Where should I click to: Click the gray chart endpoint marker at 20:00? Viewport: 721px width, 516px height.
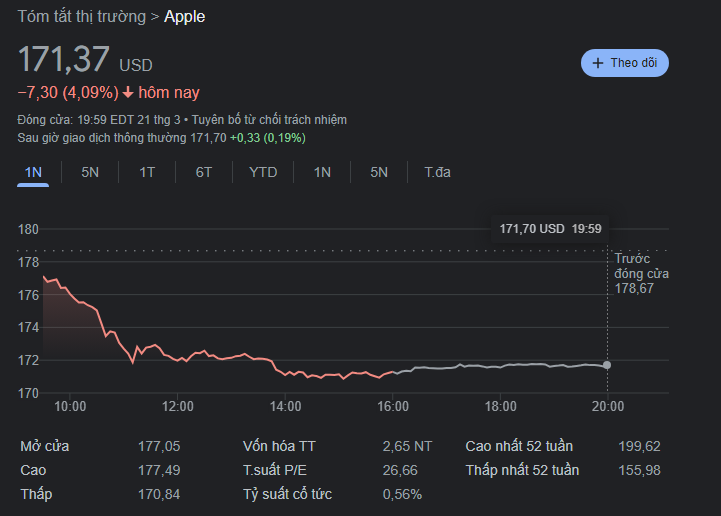tap(607, 365)
